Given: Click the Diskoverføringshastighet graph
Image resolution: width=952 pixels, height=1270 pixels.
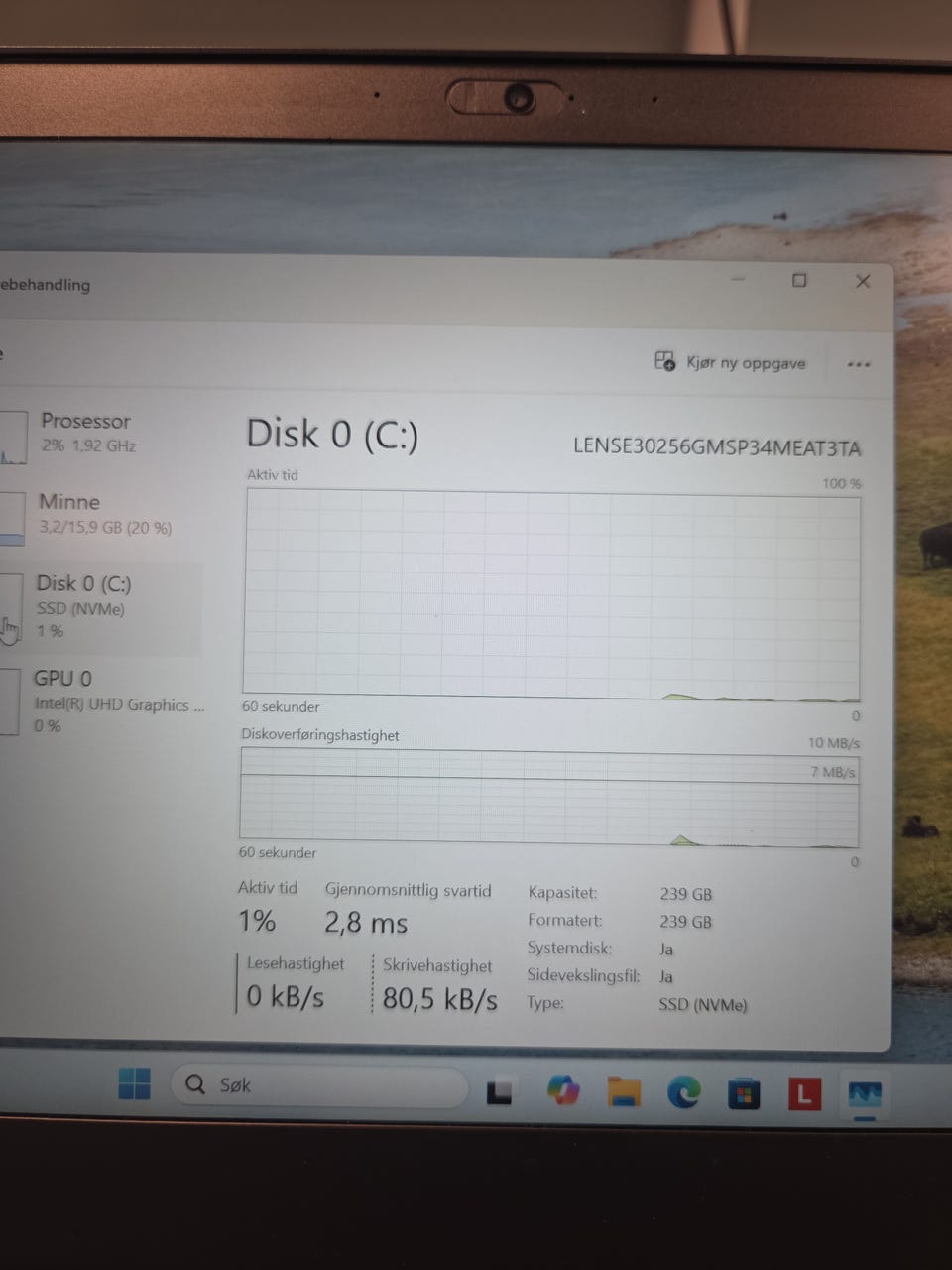Looking at the screenshot, I should [x=548, y=798].
